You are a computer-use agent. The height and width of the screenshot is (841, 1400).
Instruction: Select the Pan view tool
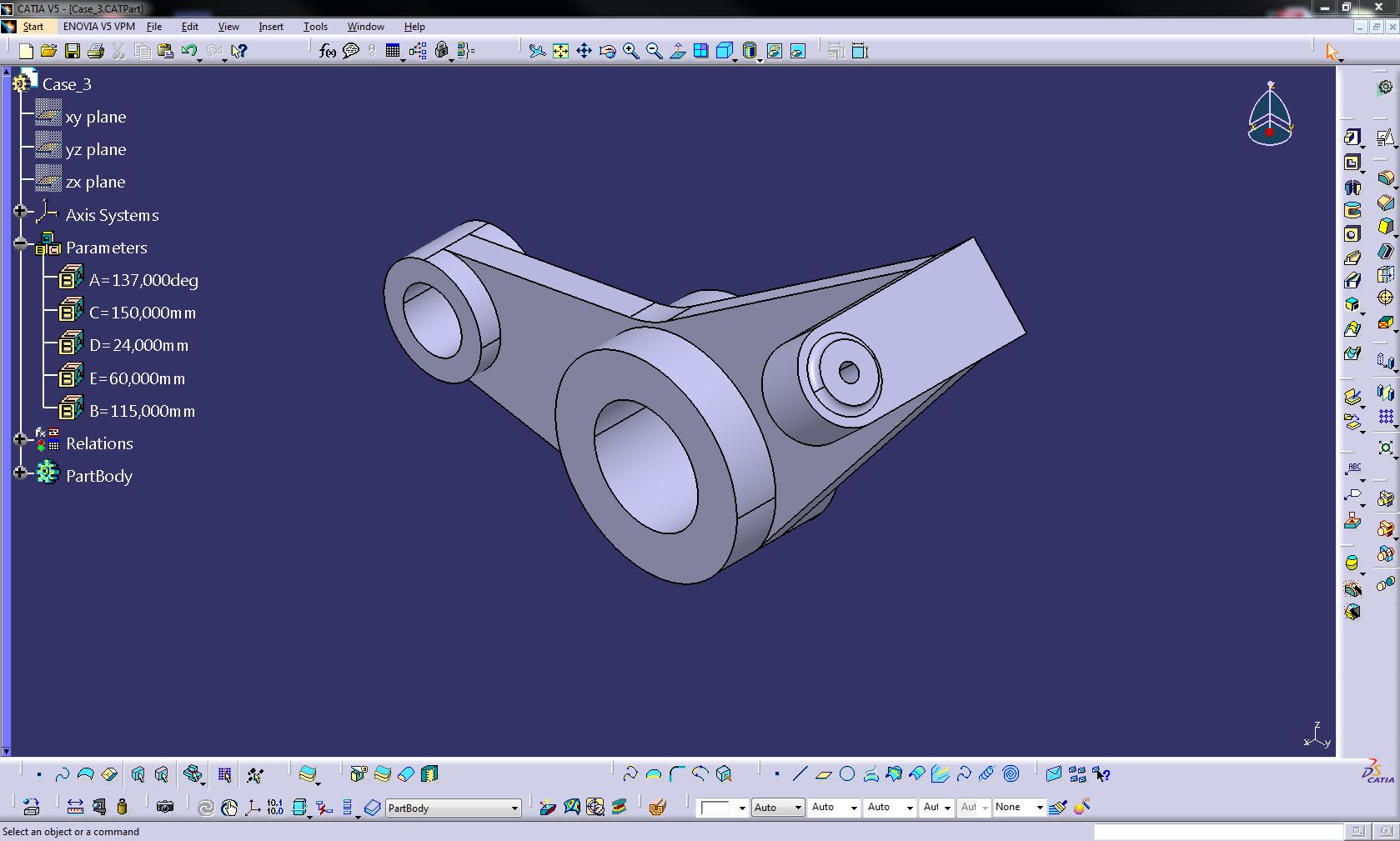coord(585,52)
